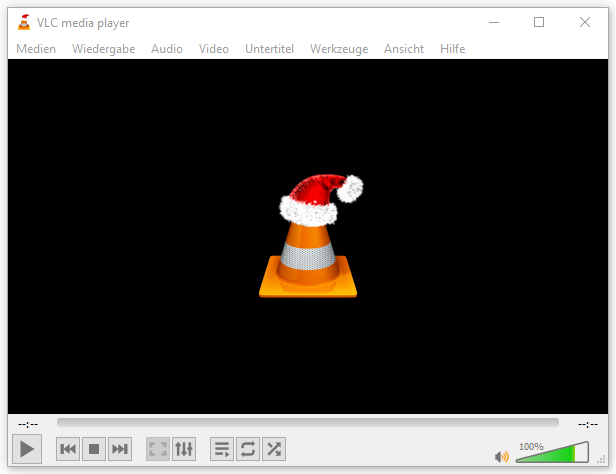Toggle fullscreen video mode
616x474 pixels.
pyautogui.click(x=158, y=449)
